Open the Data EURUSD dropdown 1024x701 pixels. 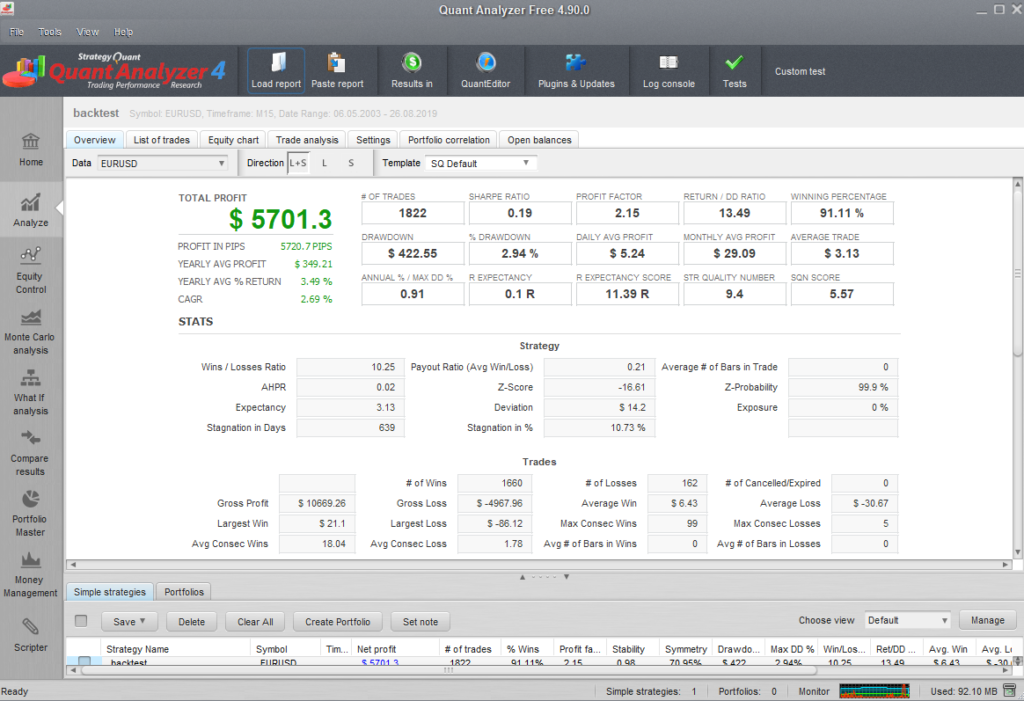pyautogui.click(x=163, y=163)
